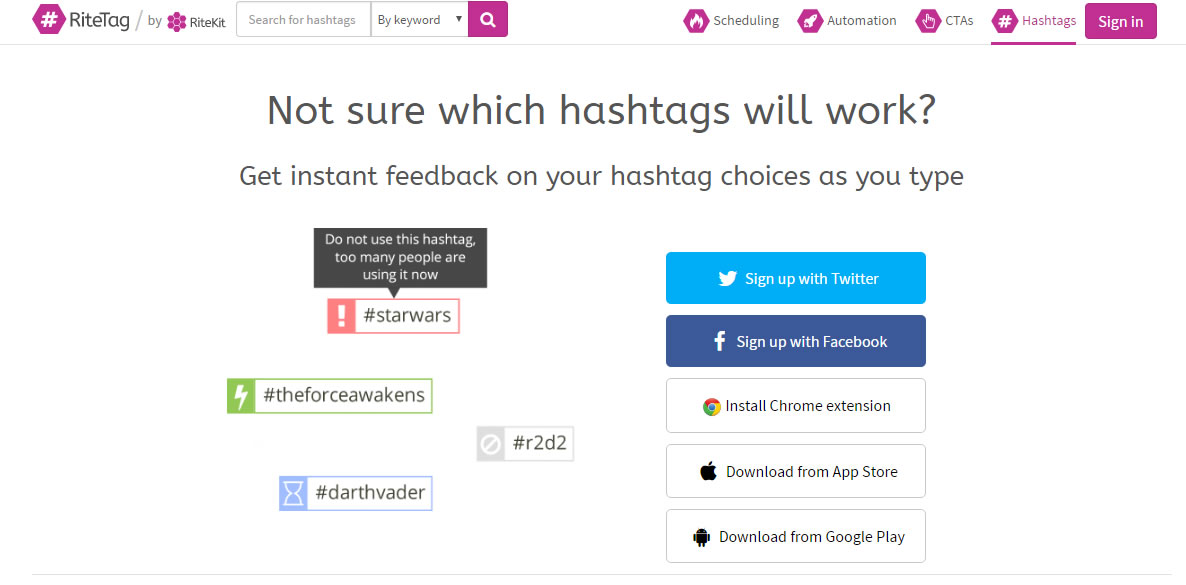Click the blocked icon next to #r2d2

coord(489,443)
